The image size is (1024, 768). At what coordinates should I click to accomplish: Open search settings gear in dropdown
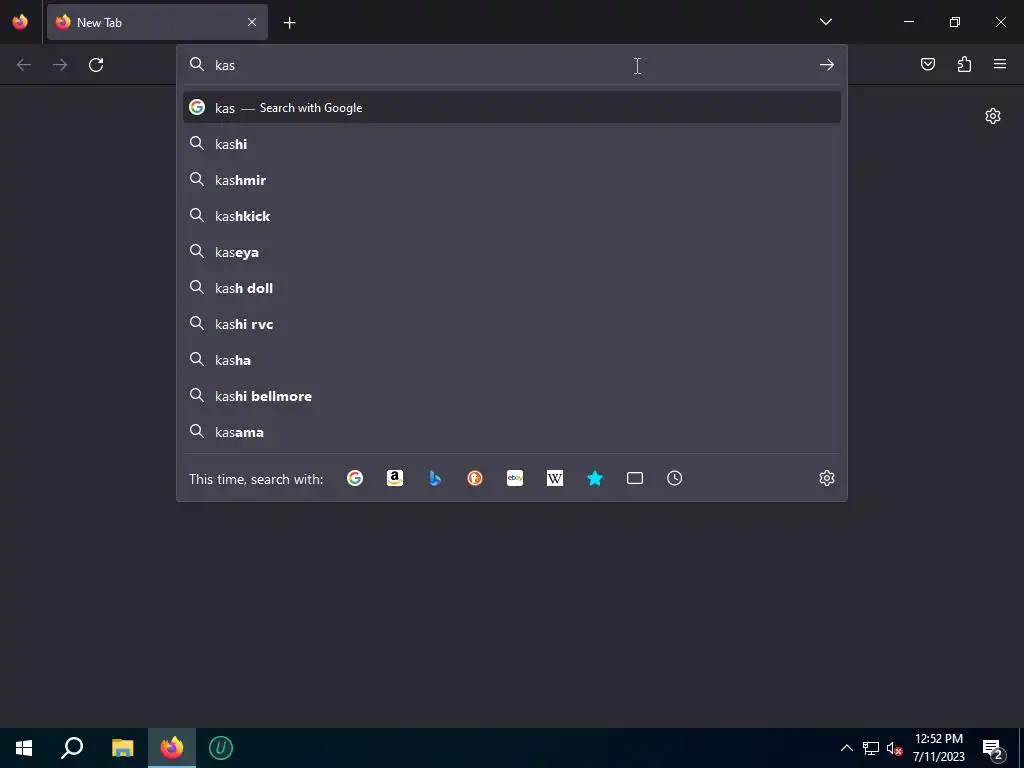tap(827, 478)
